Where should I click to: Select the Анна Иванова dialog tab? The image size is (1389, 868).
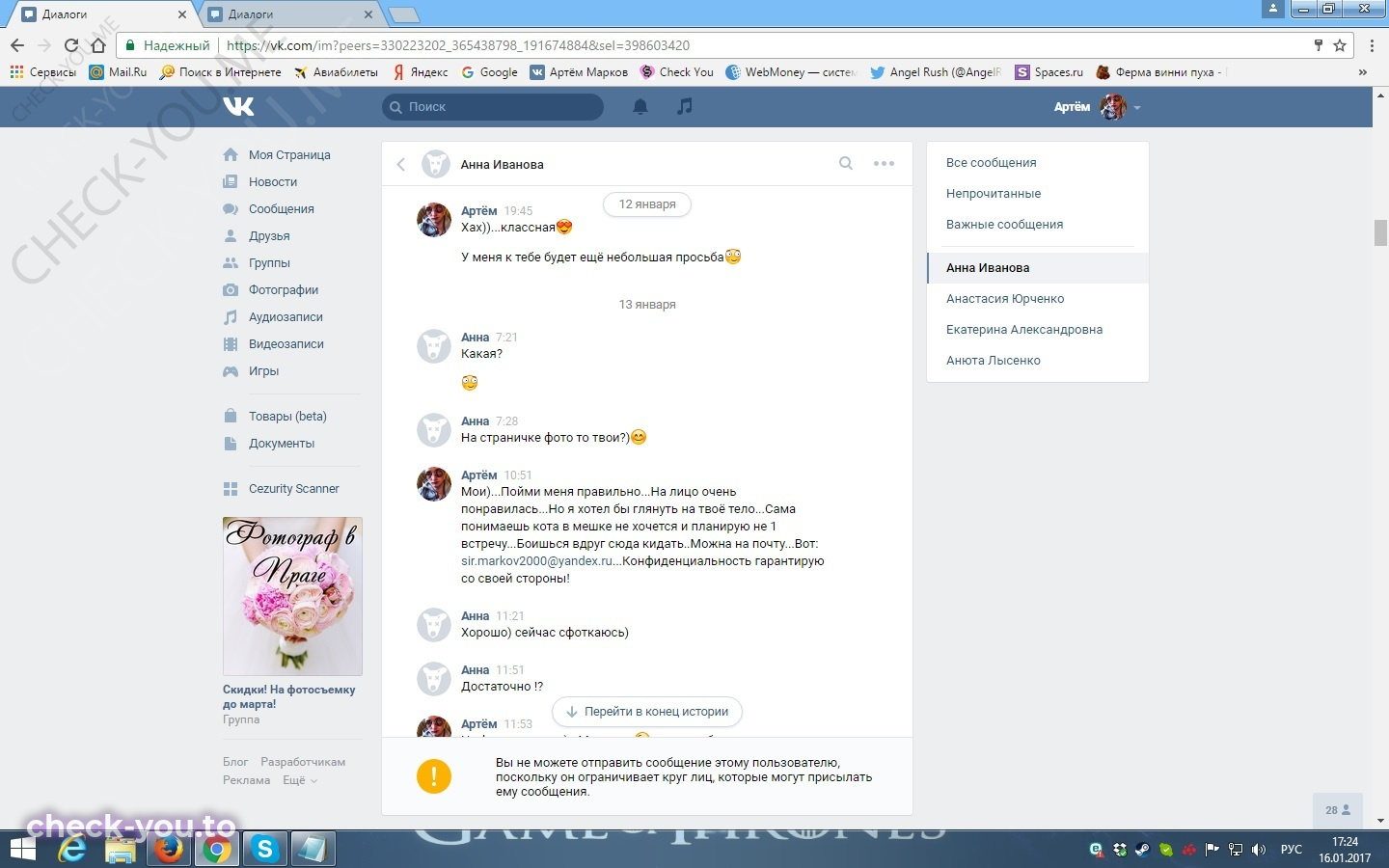[1038, 267]
